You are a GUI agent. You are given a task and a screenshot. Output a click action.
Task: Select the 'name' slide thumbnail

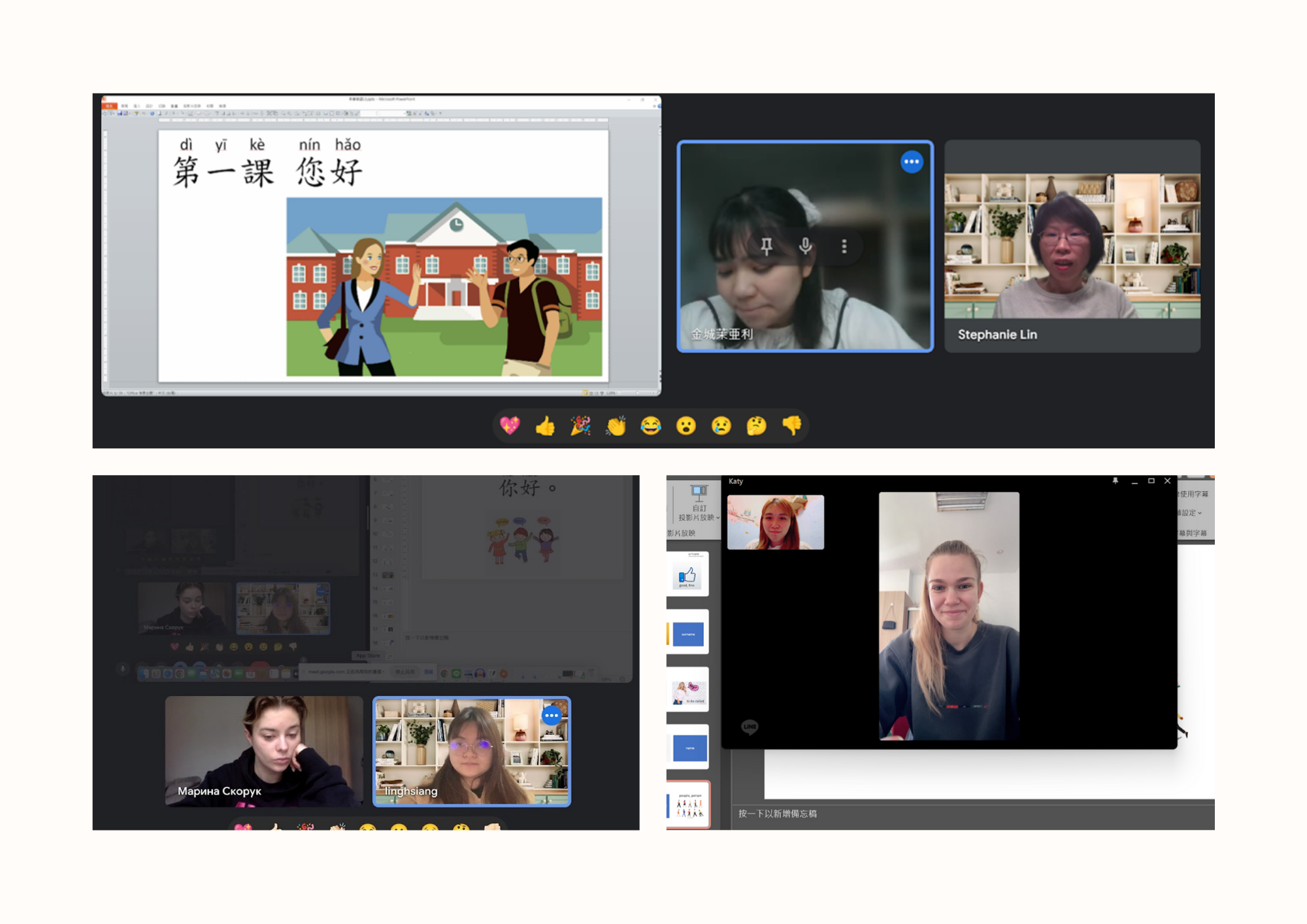coord(687,747)
